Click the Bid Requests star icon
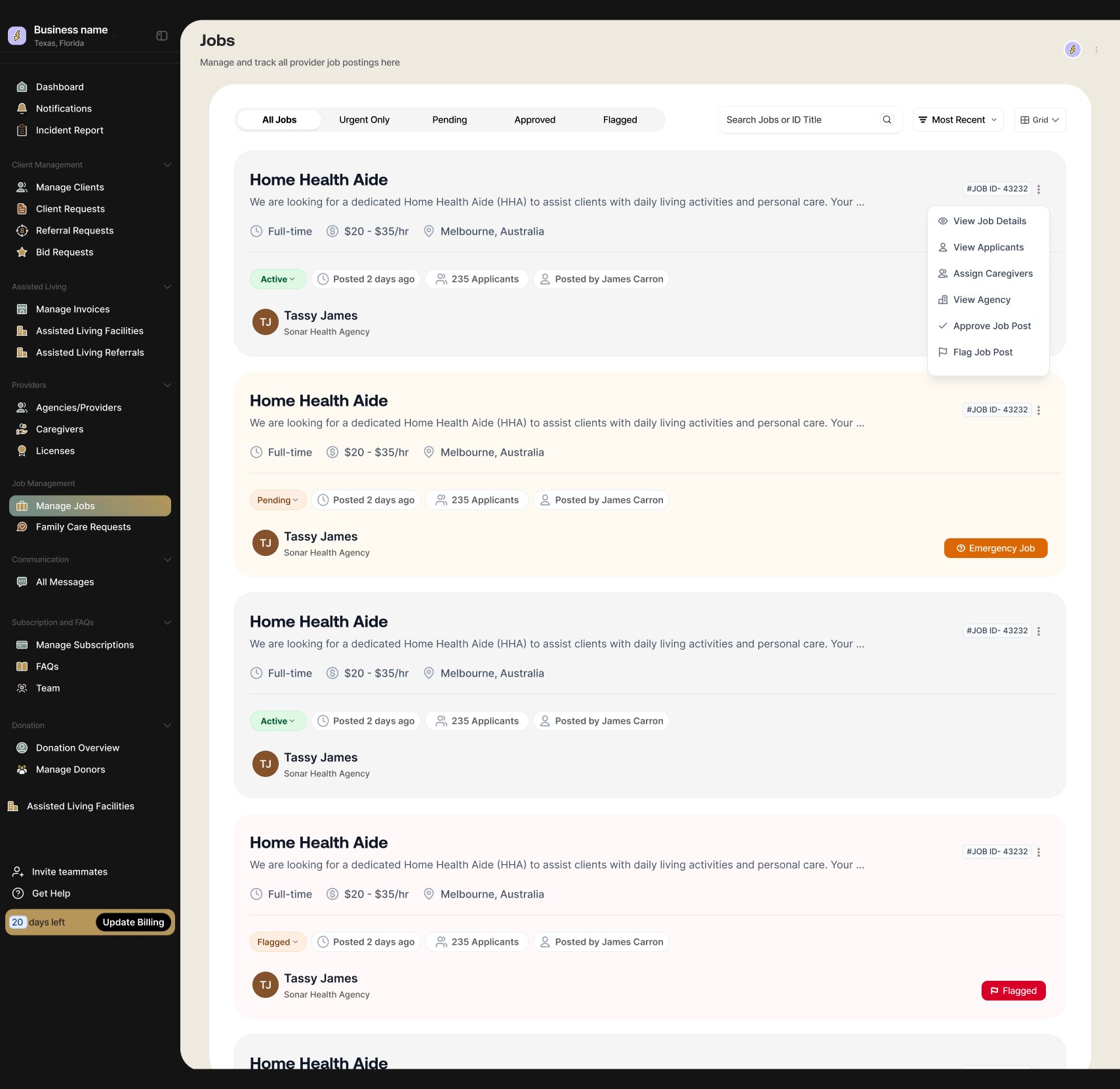 (22, 252)
